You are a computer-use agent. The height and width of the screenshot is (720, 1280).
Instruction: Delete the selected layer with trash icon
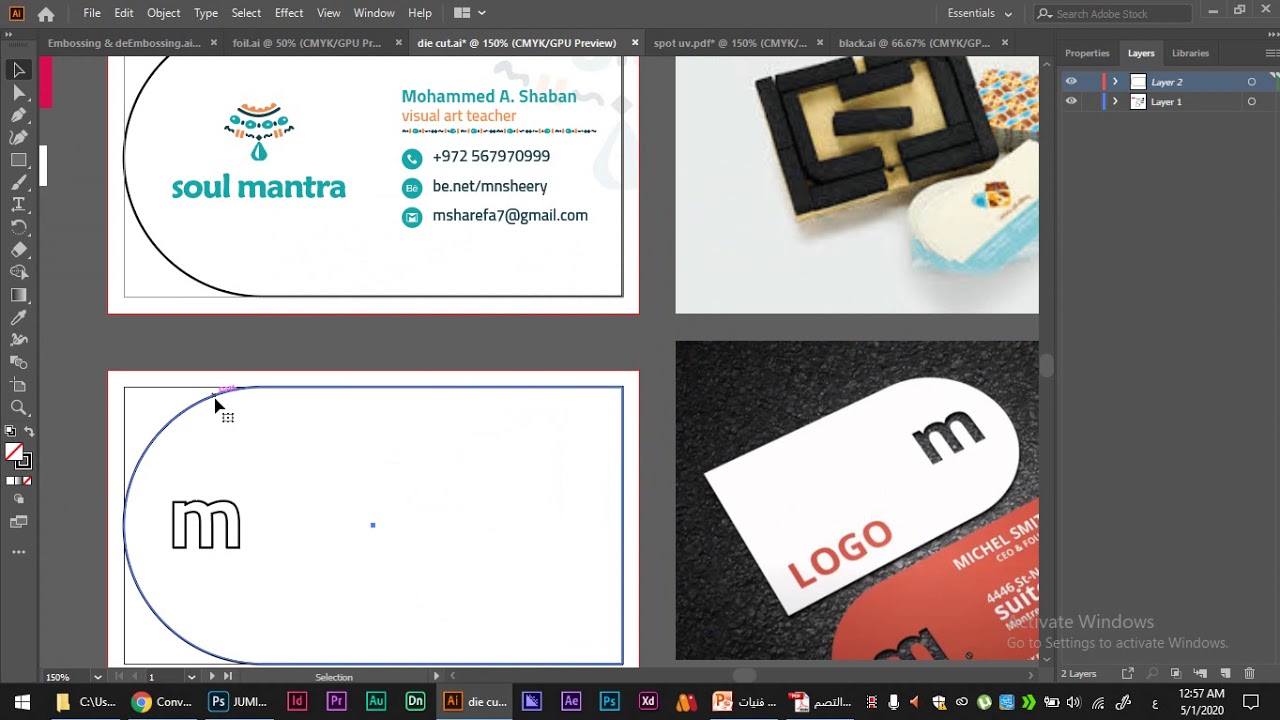pos(1249,674)
